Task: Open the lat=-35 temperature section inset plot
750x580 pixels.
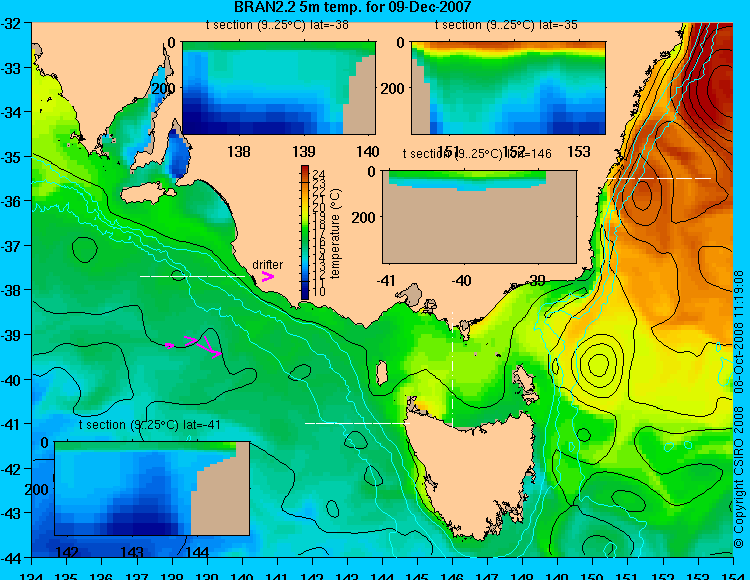Action: [x=508, y=88]
